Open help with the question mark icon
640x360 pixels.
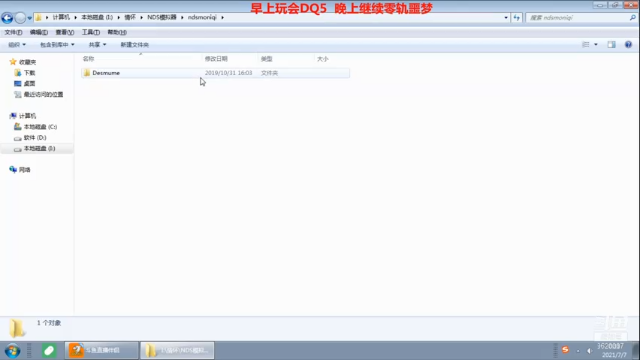click(x=628, y=44)
